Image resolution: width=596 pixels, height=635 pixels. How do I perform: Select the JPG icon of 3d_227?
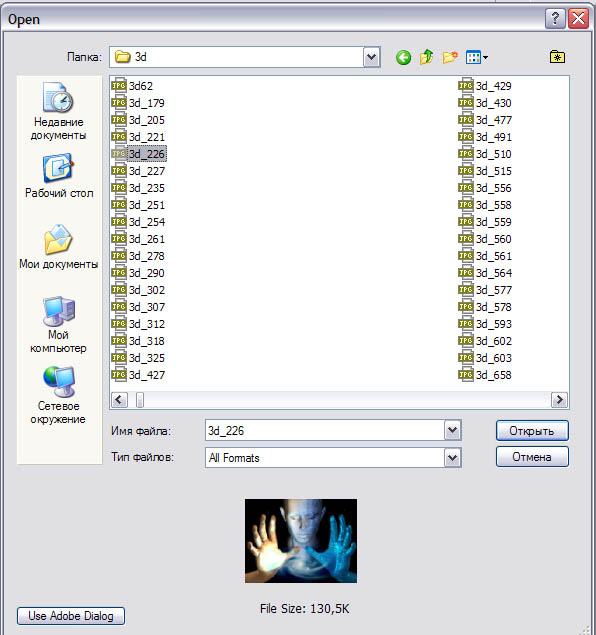pos(119,170)
